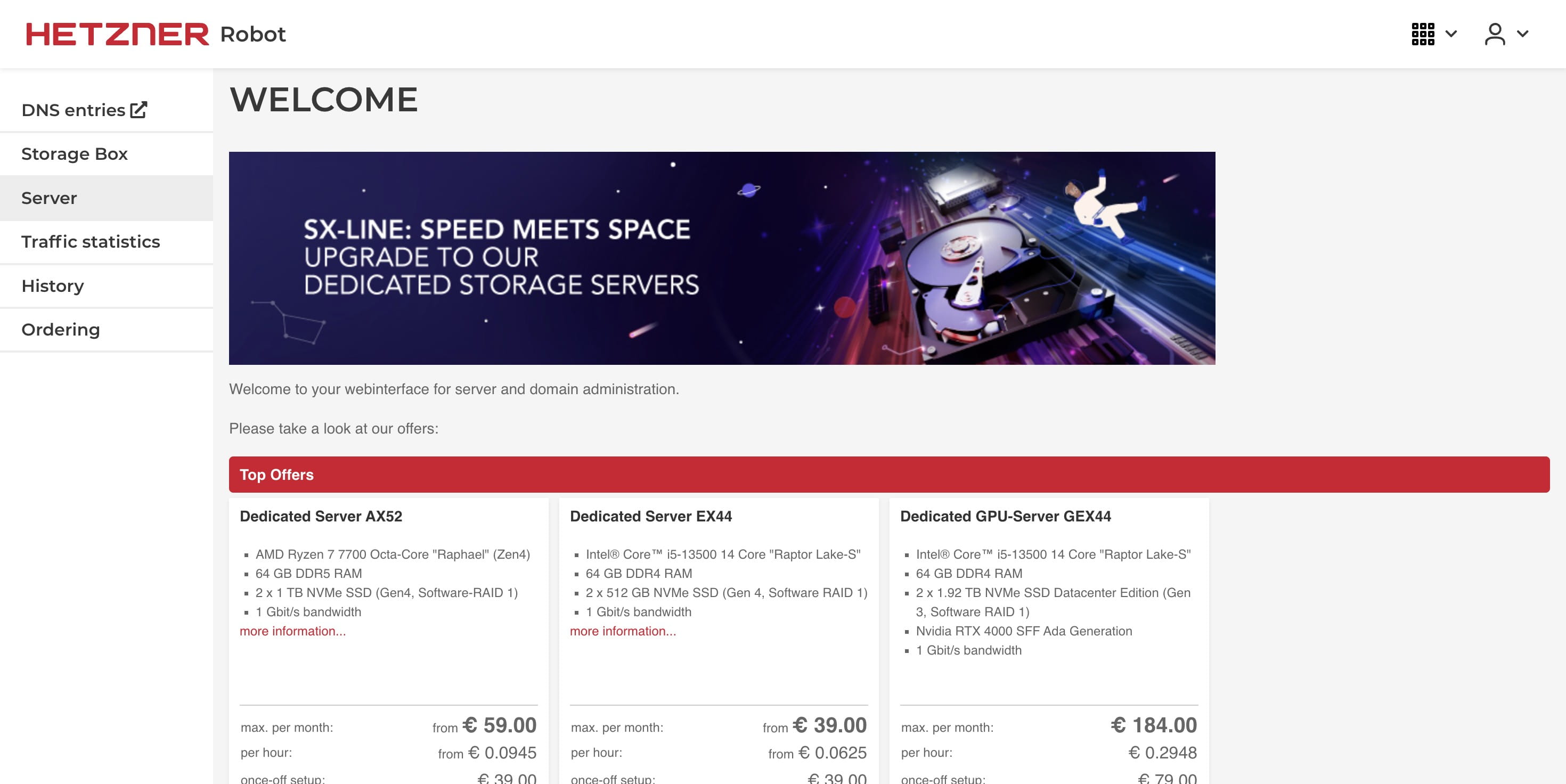Open the DNS entries external link icon

click(138, 110)
